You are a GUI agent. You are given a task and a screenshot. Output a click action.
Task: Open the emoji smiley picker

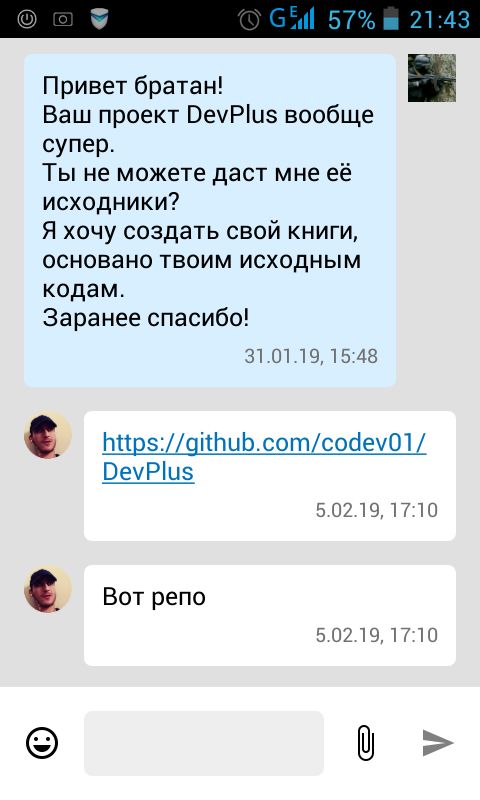pos(42,743)
